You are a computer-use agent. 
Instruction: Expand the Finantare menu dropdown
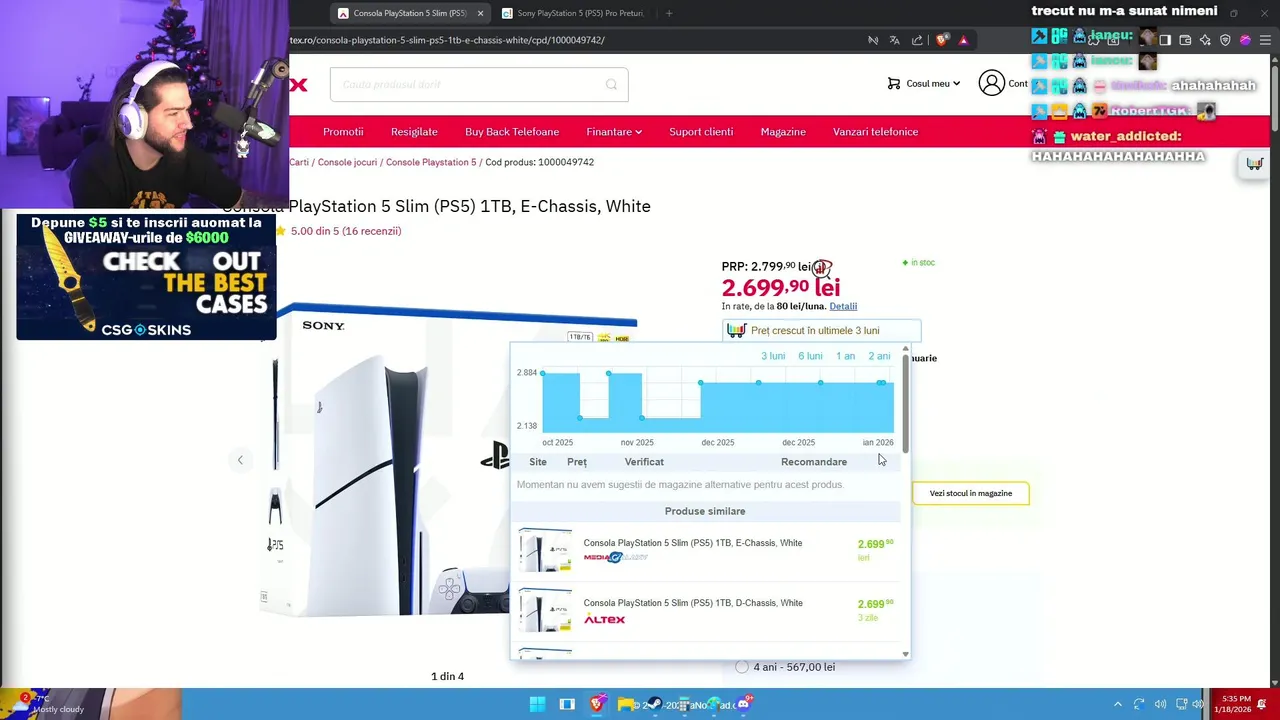[614, 132]
